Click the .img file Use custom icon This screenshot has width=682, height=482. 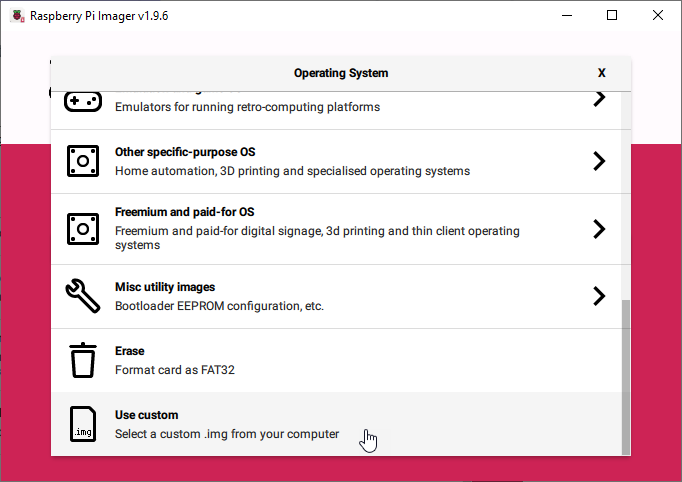coord(83,424)
